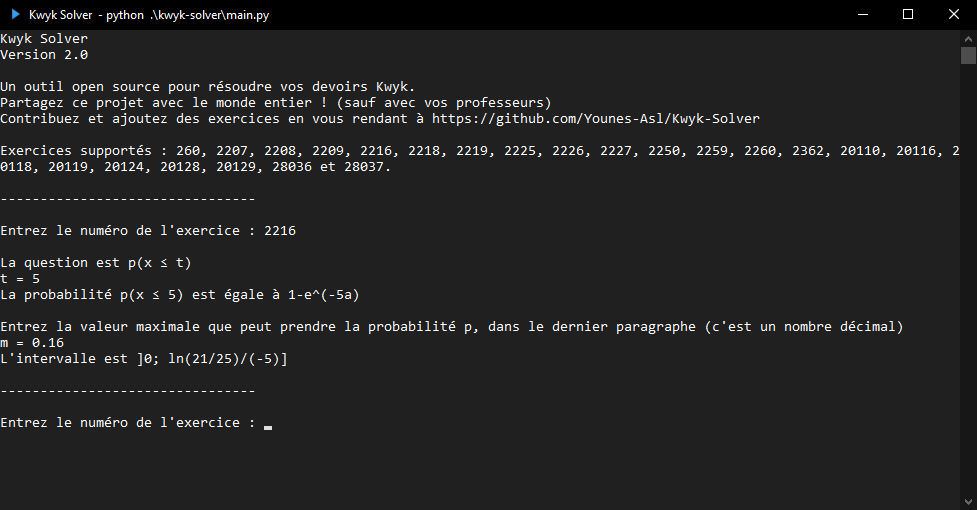This screenshot has width=977, height=510.
Task: Click the entered exercise number 2216
Action: coord(280,230)
